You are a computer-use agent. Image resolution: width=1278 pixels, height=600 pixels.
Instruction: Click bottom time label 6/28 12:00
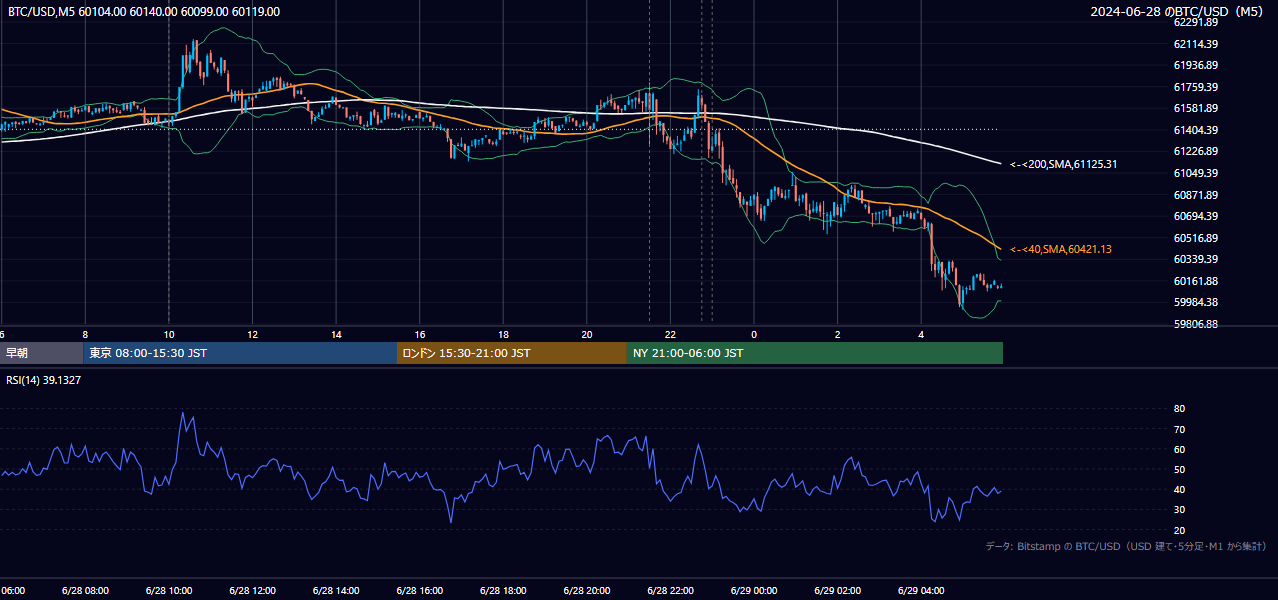coord(252,590)
